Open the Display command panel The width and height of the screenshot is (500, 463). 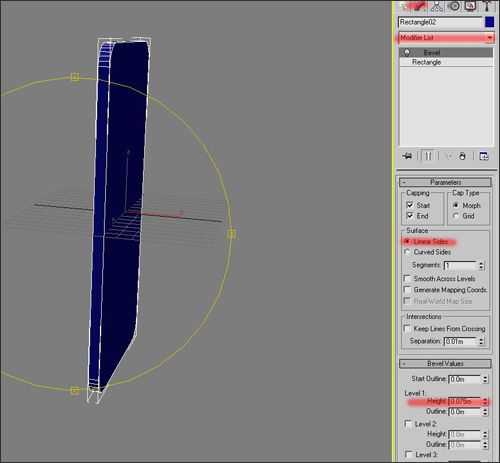click(x=471, y=6)
